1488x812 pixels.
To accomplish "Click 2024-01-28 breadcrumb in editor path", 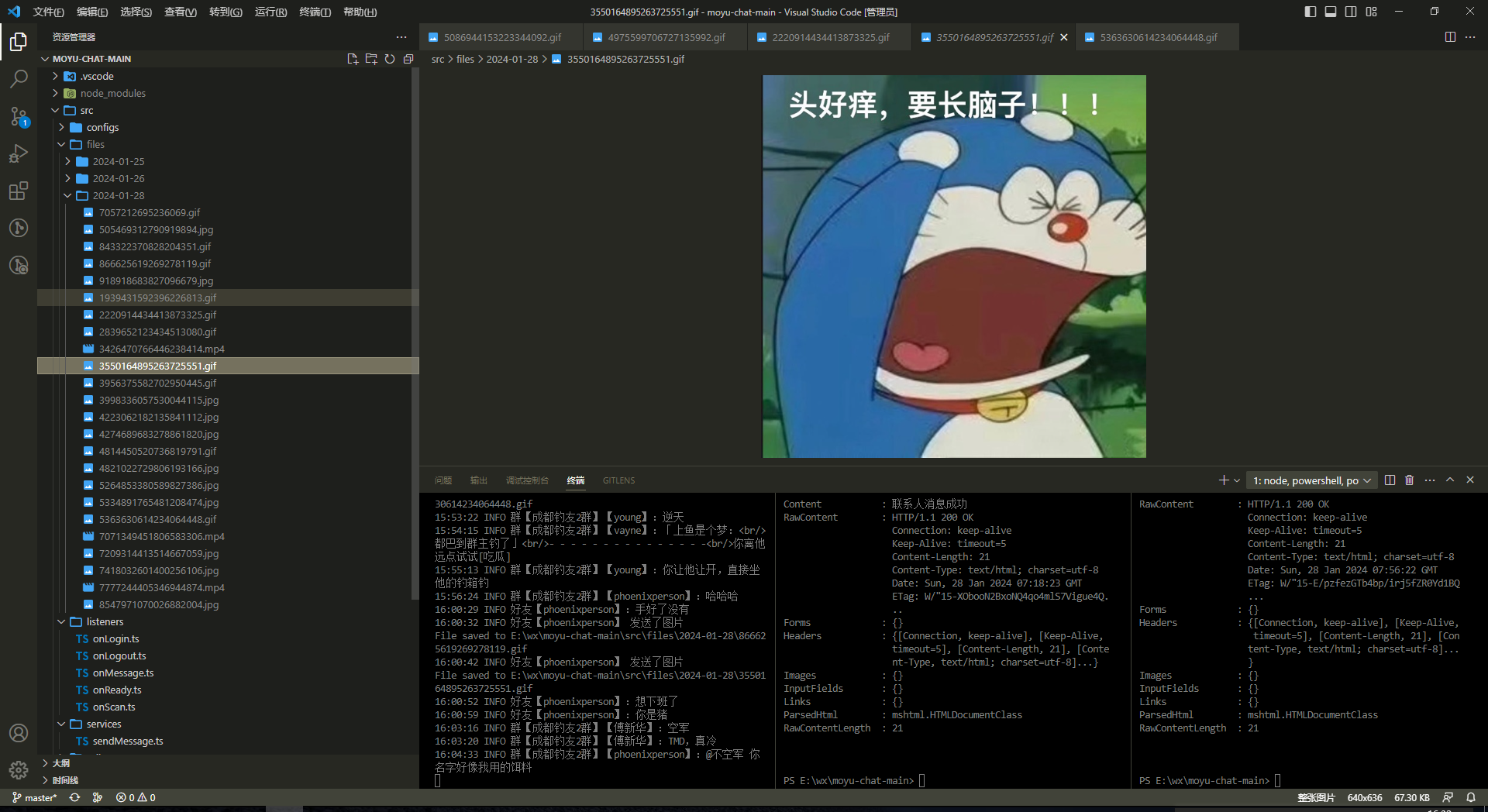I will [511, 59].
